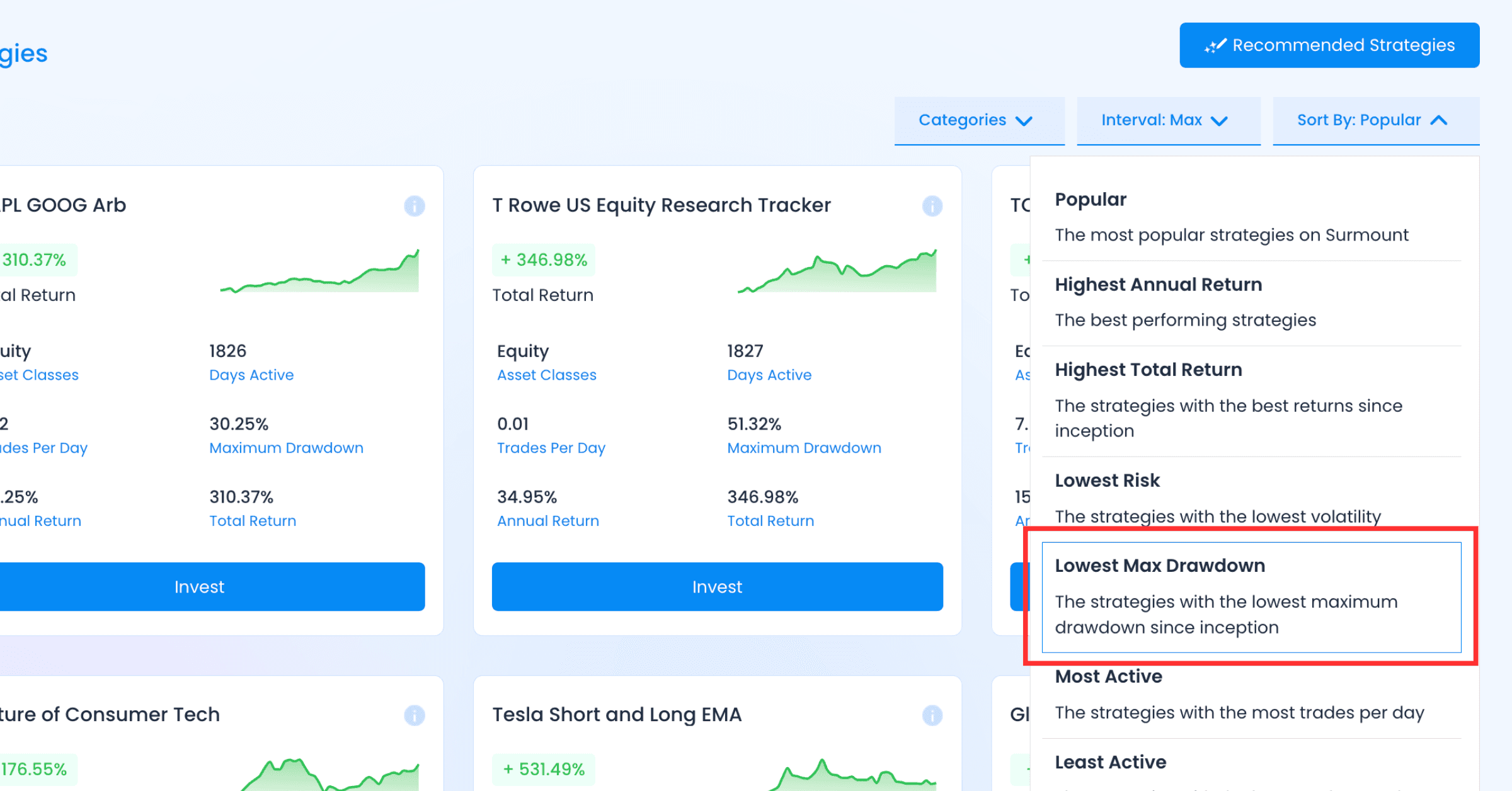Choose Highest Total Return sort option
This screenshot has width=1512, height=791.
1251,401
